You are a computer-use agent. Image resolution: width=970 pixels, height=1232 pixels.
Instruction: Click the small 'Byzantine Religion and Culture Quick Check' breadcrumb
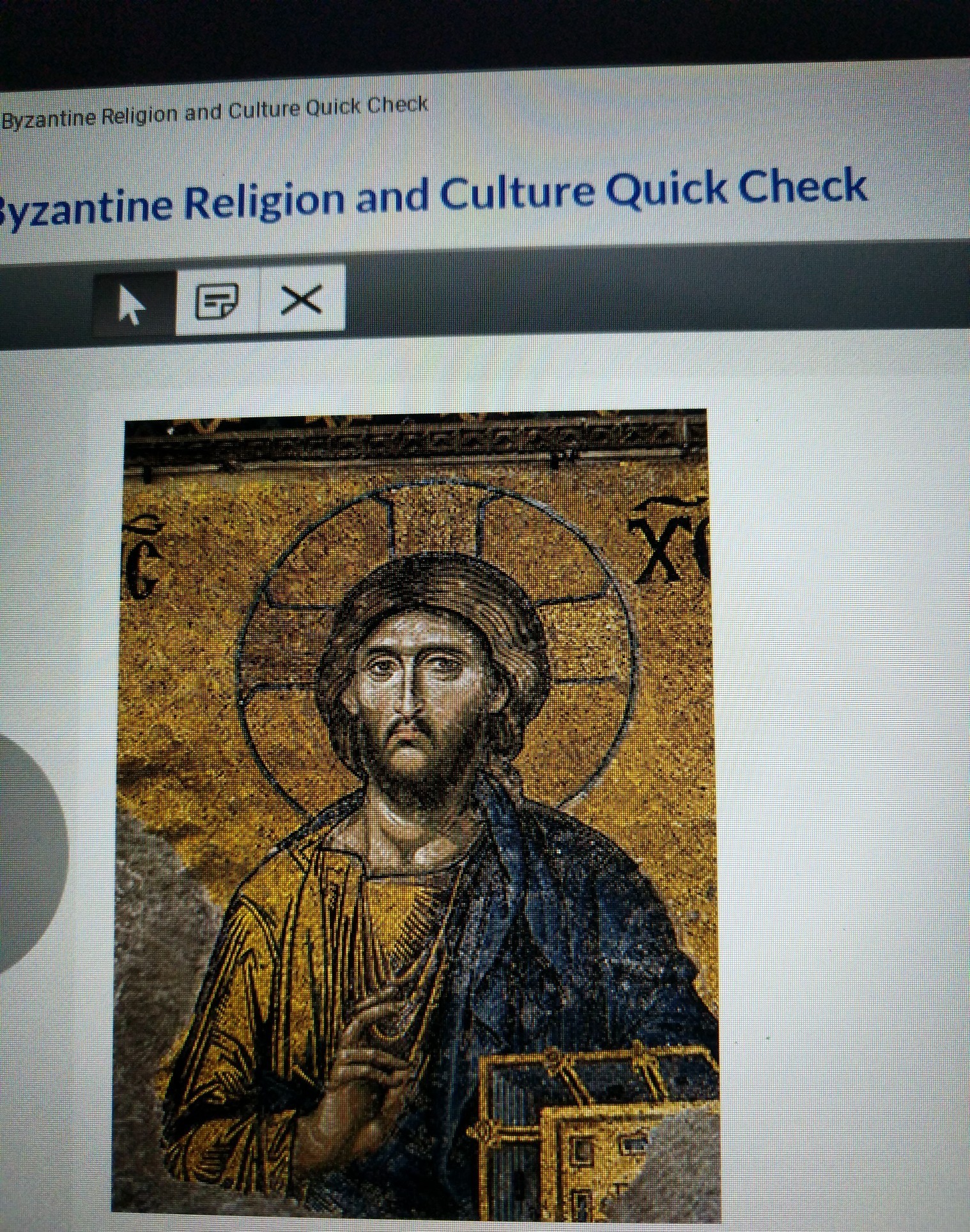click(215, 112)
